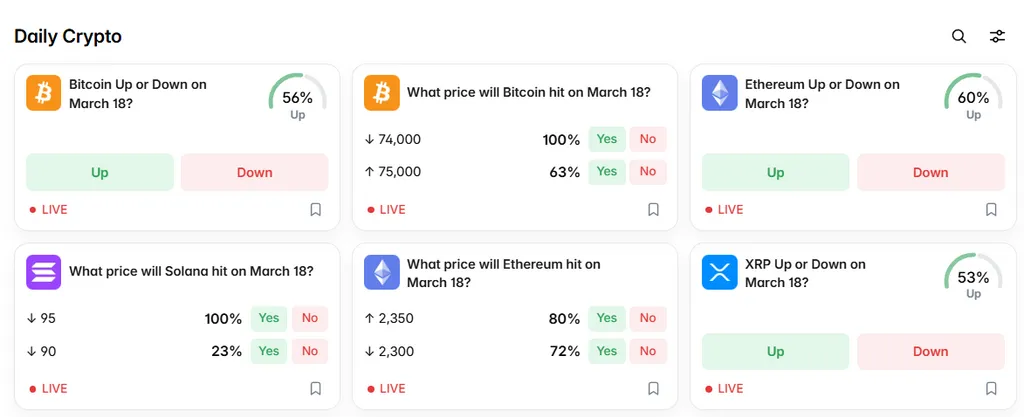The width and height of the screenshot is (1024, 417).
Task: Pick No for Solana dropping to 90
Action: click(310, 351)
